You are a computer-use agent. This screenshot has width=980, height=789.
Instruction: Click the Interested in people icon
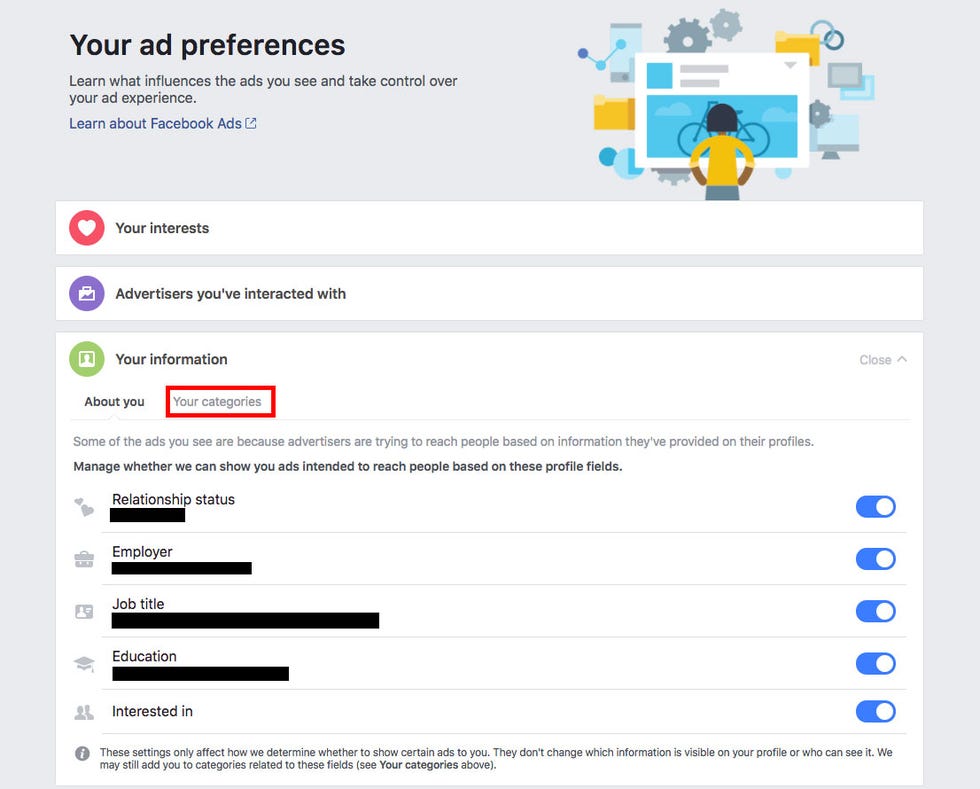point(84,711)
